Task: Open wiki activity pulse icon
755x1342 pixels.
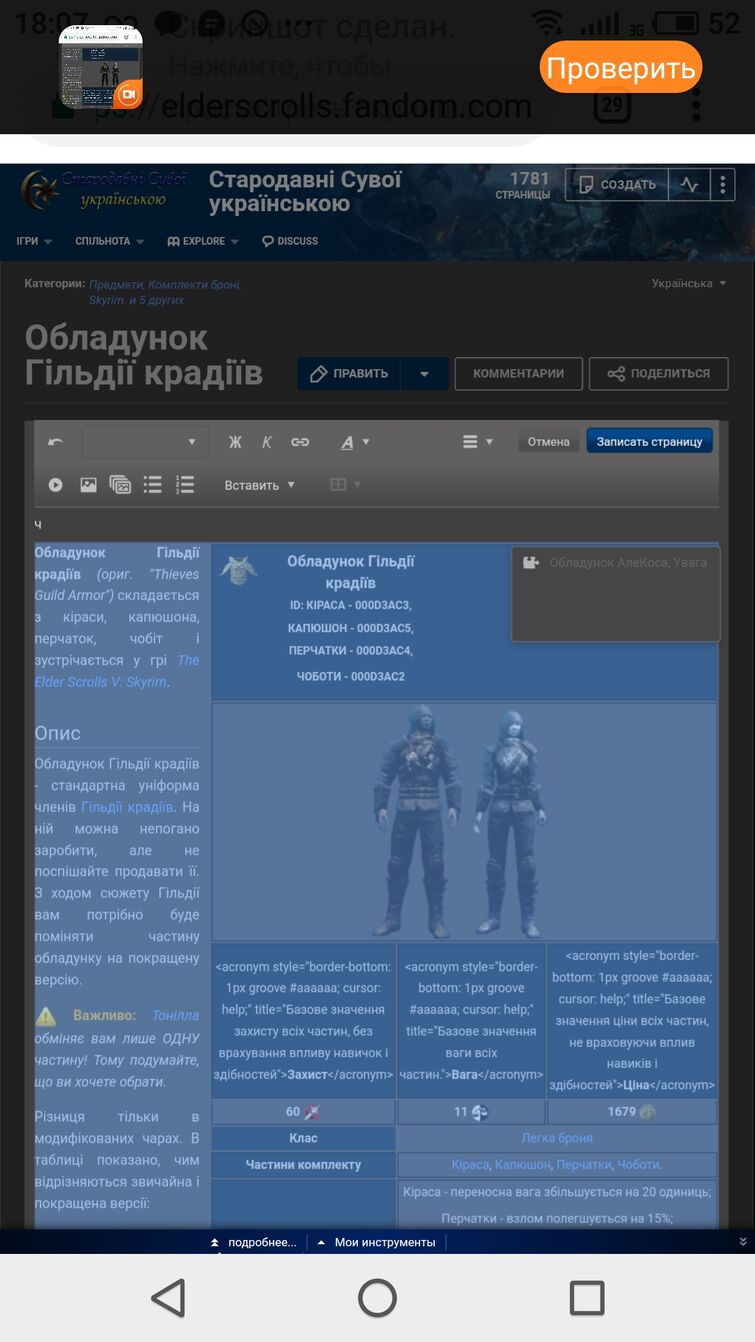Action: tap(690, 184)
